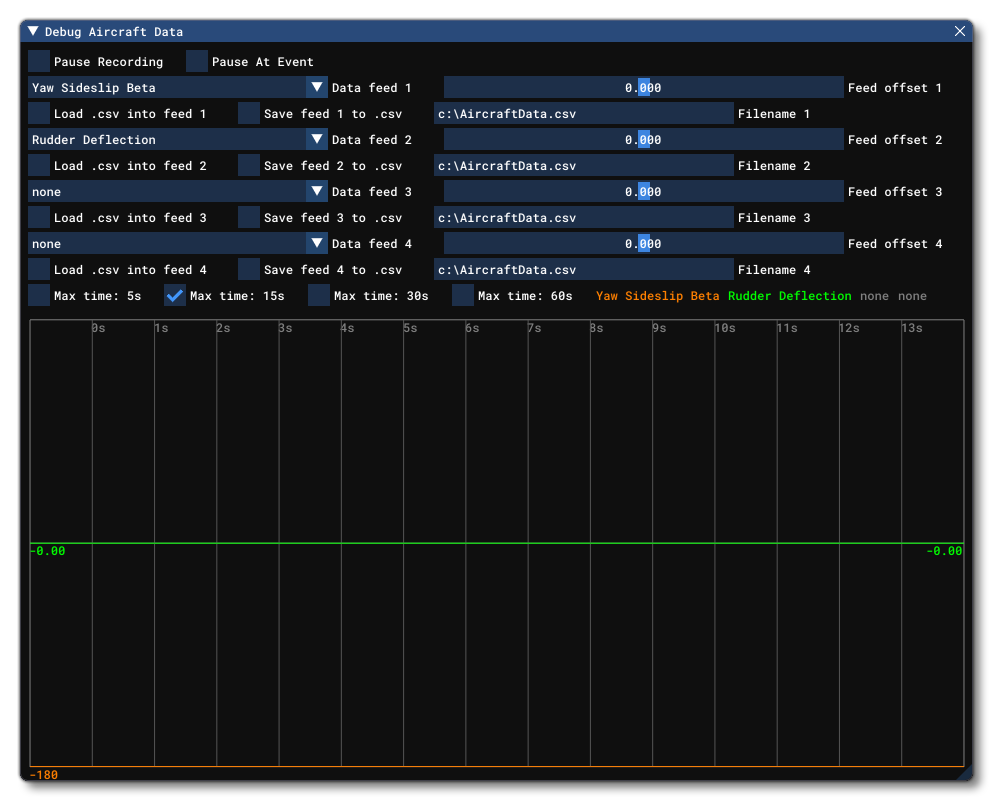Edit the Filename 2 path field
Viewport: 993px width, 801px height.
tap(582, 165)
